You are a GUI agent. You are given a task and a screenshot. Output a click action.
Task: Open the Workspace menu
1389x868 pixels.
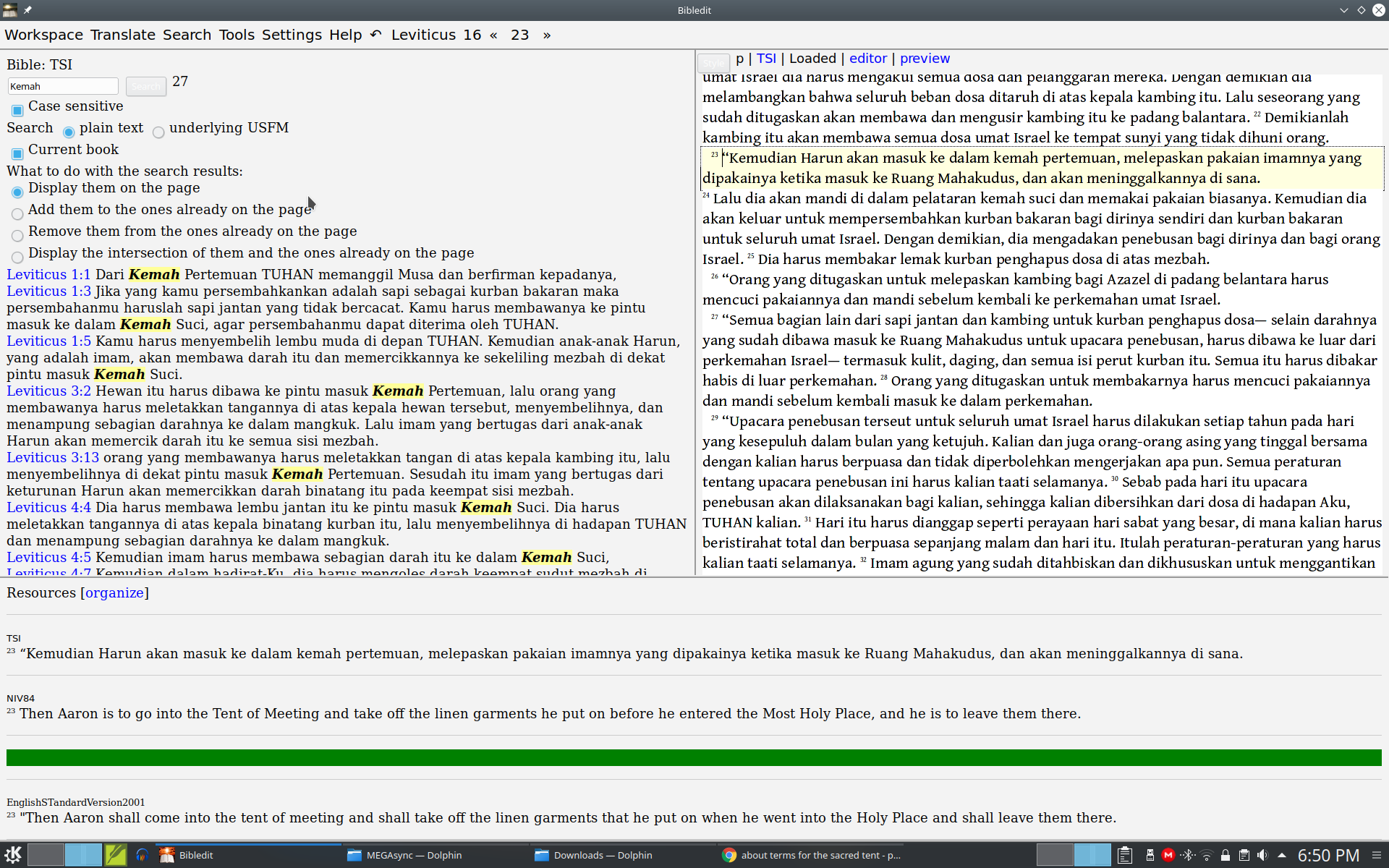click(x=43, y=35)
